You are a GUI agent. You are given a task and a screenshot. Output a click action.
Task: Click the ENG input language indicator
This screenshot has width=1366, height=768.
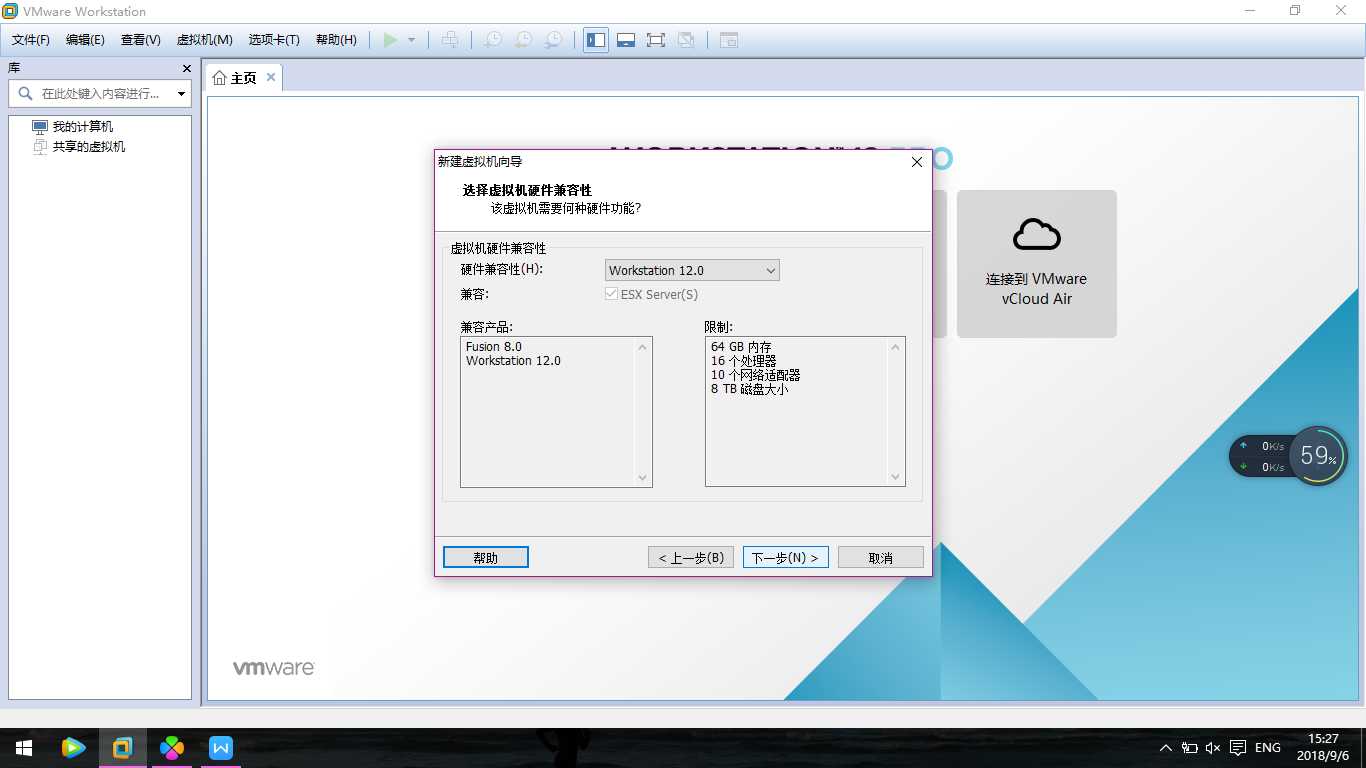click(x=1267, y=748)
